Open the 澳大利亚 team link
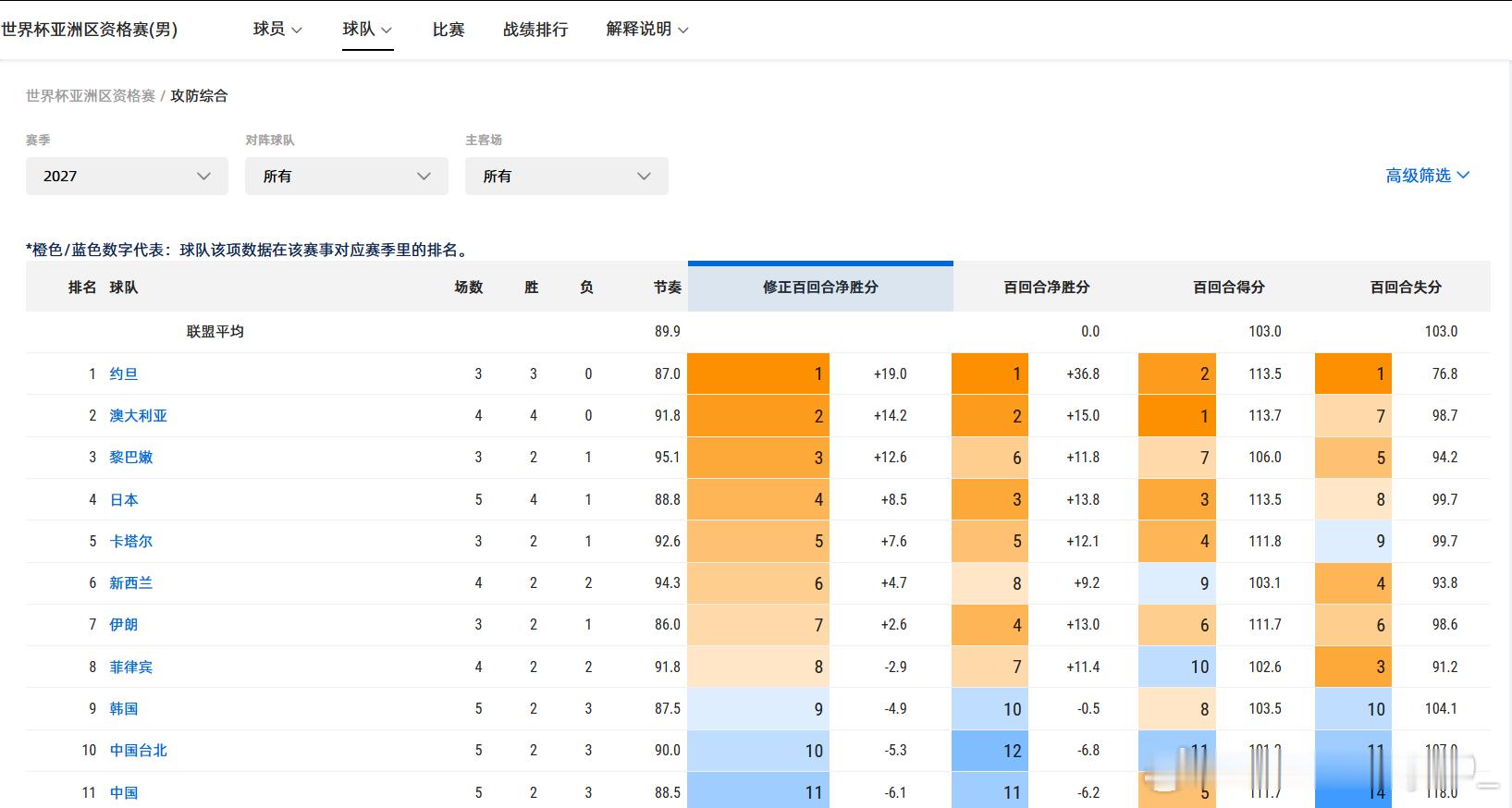The image size is (1512, 808). point(139,415)
